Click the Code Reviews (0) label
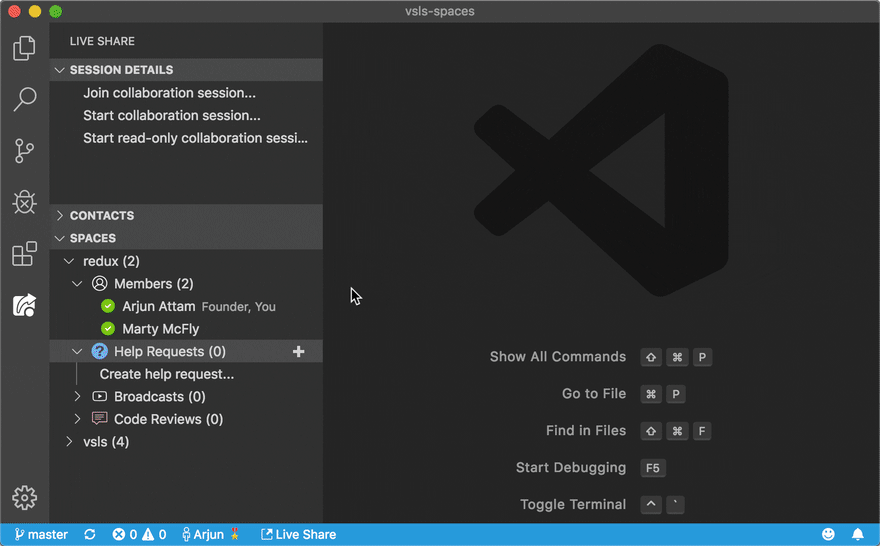The height and width of the screenshot is (546, 880). [168, 419]
